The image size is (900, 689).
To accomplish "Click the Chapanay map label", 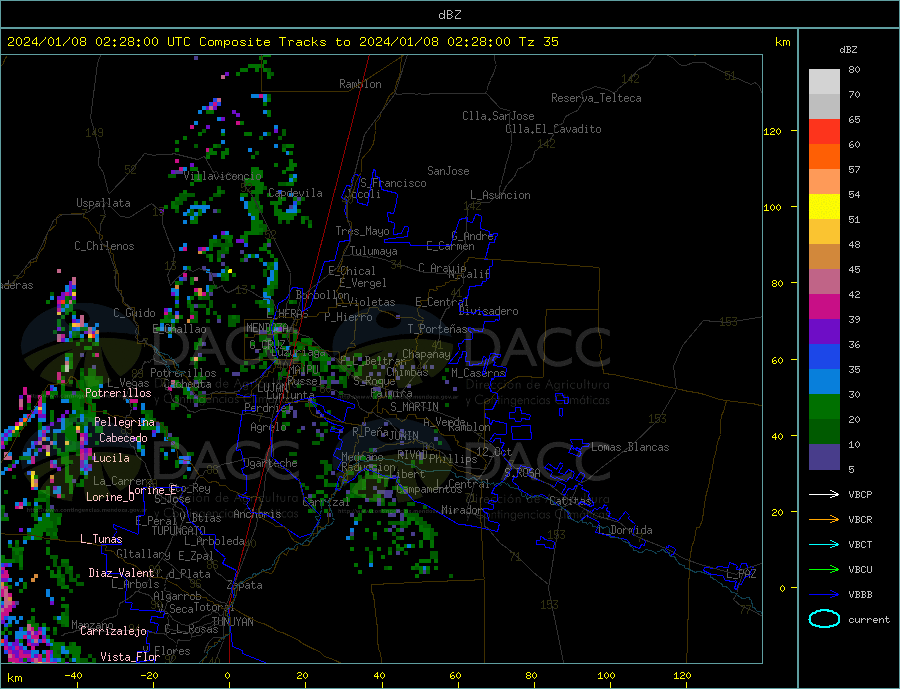I will (426, 354).
